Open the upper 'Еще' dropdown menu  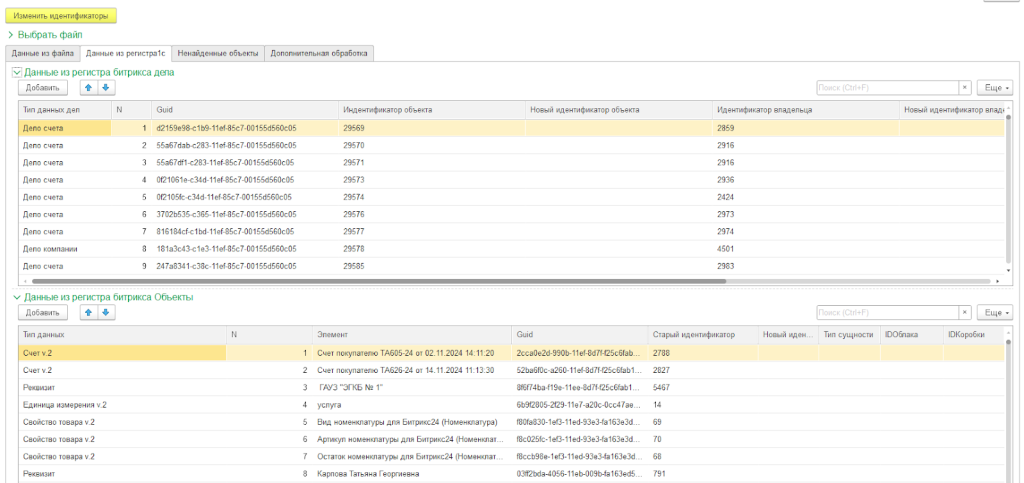[994, 88]
